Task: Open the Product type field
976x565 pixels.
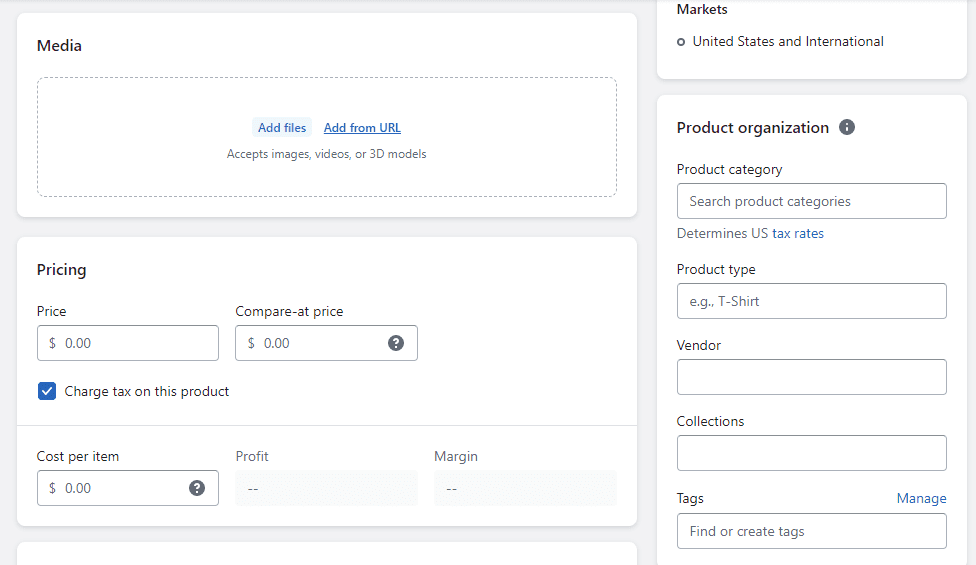Action: tap(812, 301)
